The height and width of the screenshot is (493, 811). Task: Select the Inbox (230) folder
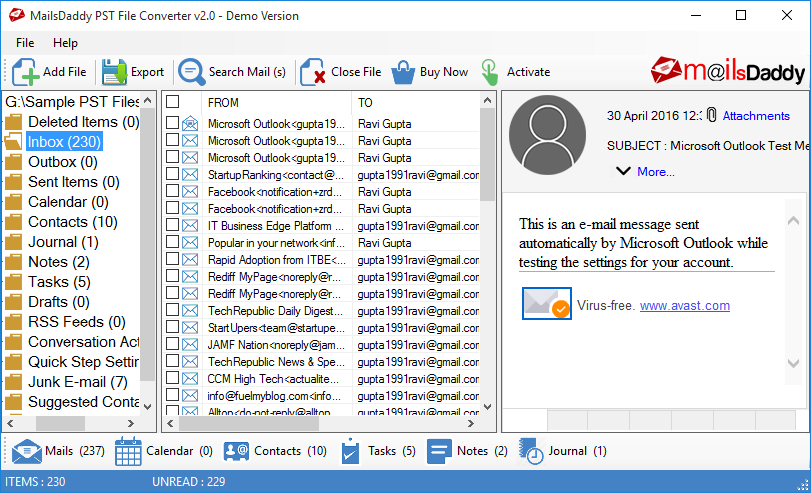coord(64,142)
